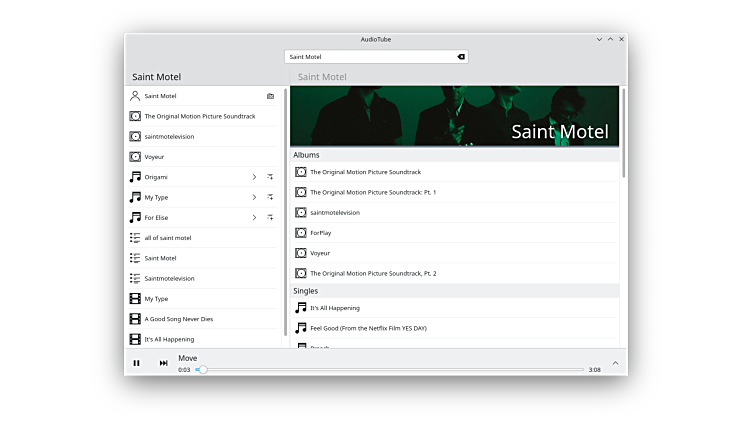Image resolution: width=752 pixels, height=423 pixels.
Task: Play the single It's All Happening
Action: pos(335,308)
